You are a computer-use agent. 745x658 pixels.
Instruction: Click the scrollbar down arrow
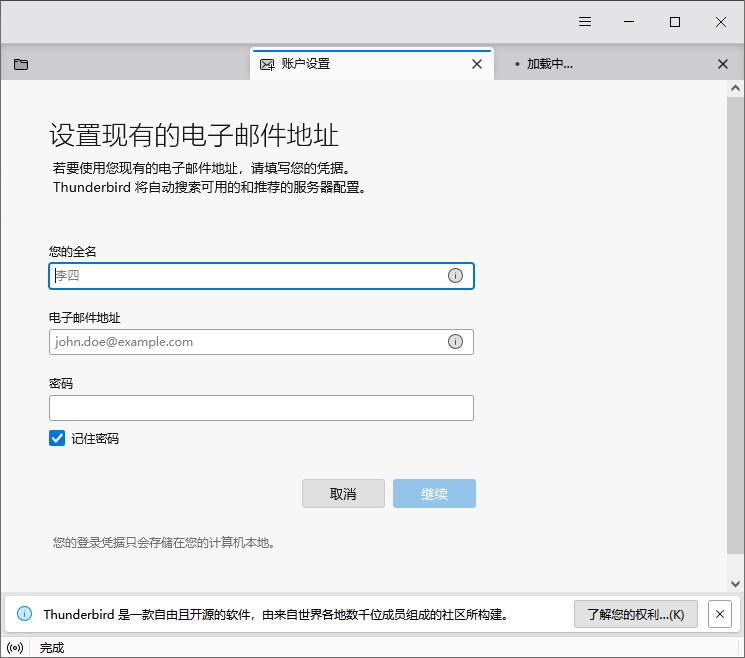pos(735,583)
